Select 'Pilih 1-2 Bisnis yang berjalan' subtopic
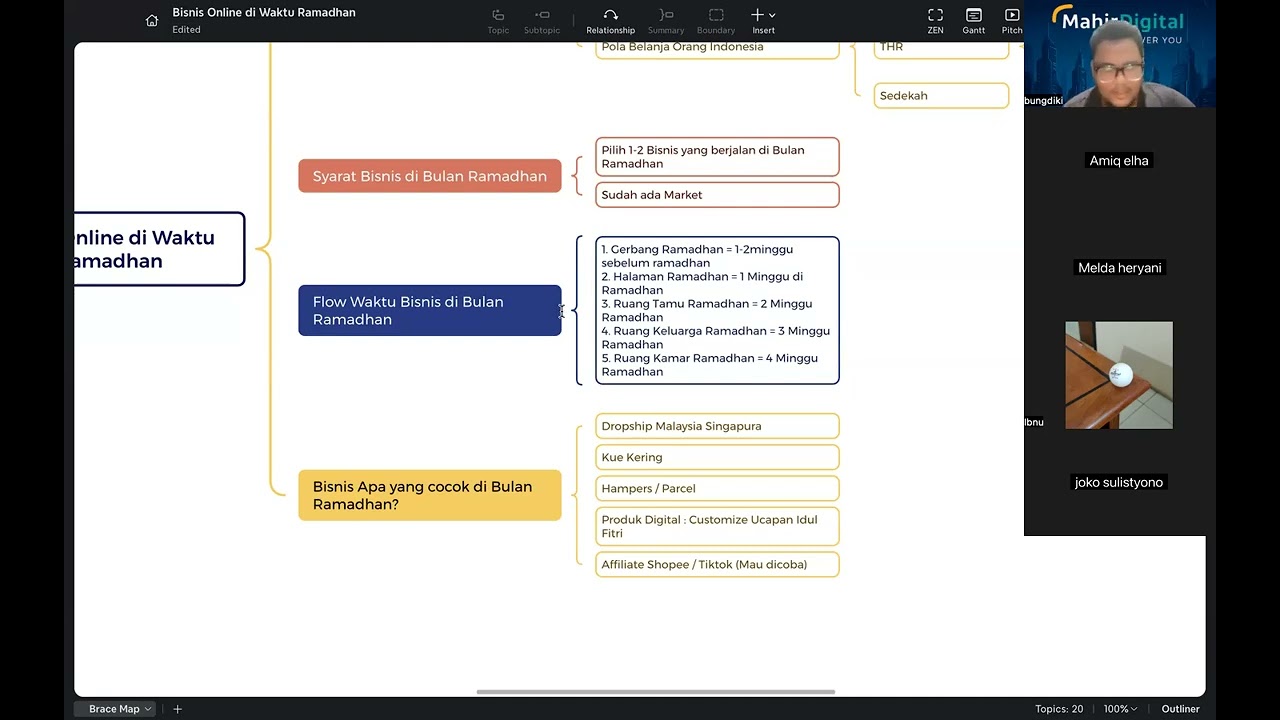 pyautogui.click(x=717, y=157)
